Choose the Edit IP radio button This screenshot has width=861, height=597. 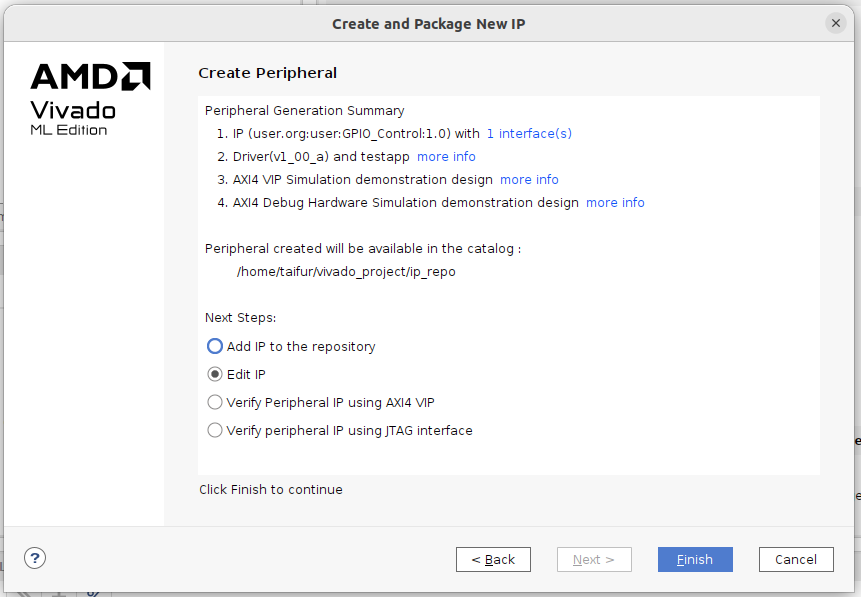[x=215, y=375]
